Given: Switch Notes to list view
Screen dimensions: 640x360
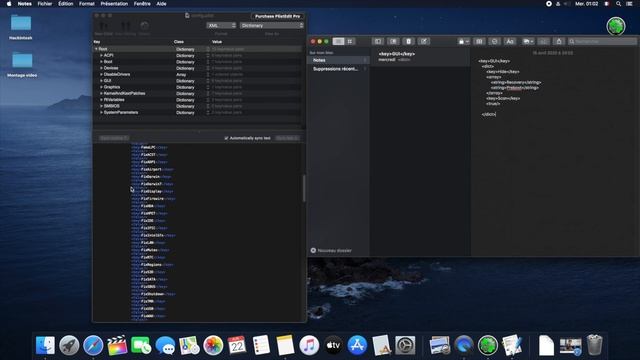Looking at the screenshot, I should click(338, 41).
